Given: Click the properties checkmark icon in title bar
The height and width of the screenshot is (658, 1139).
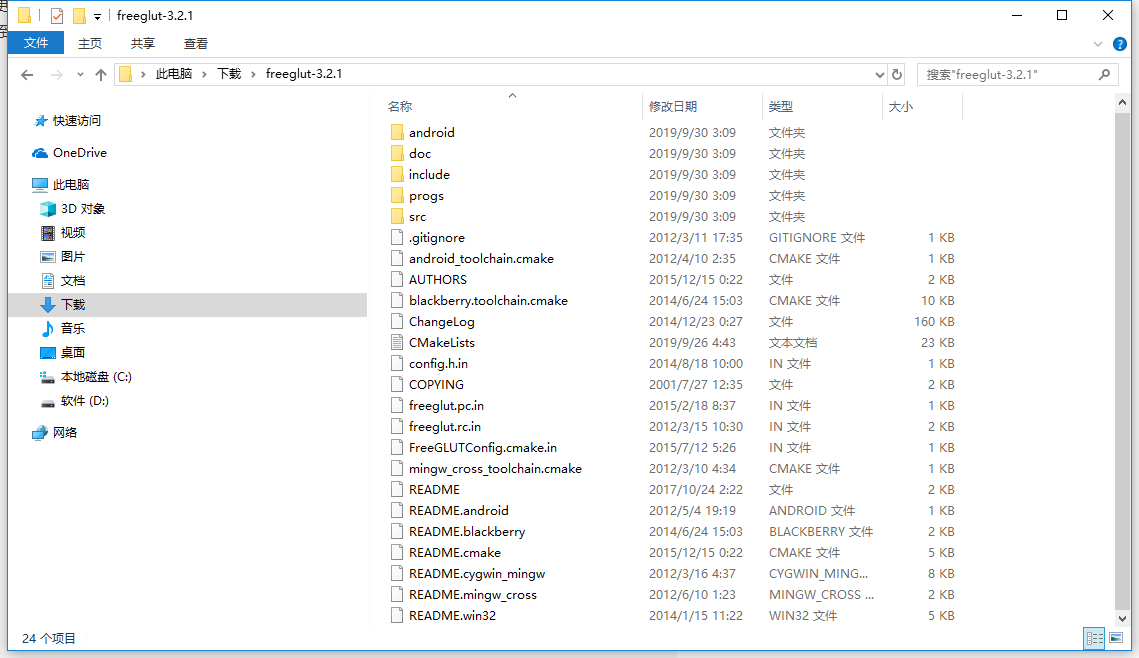Looking at the screenshot, I should tap(57, 15).
